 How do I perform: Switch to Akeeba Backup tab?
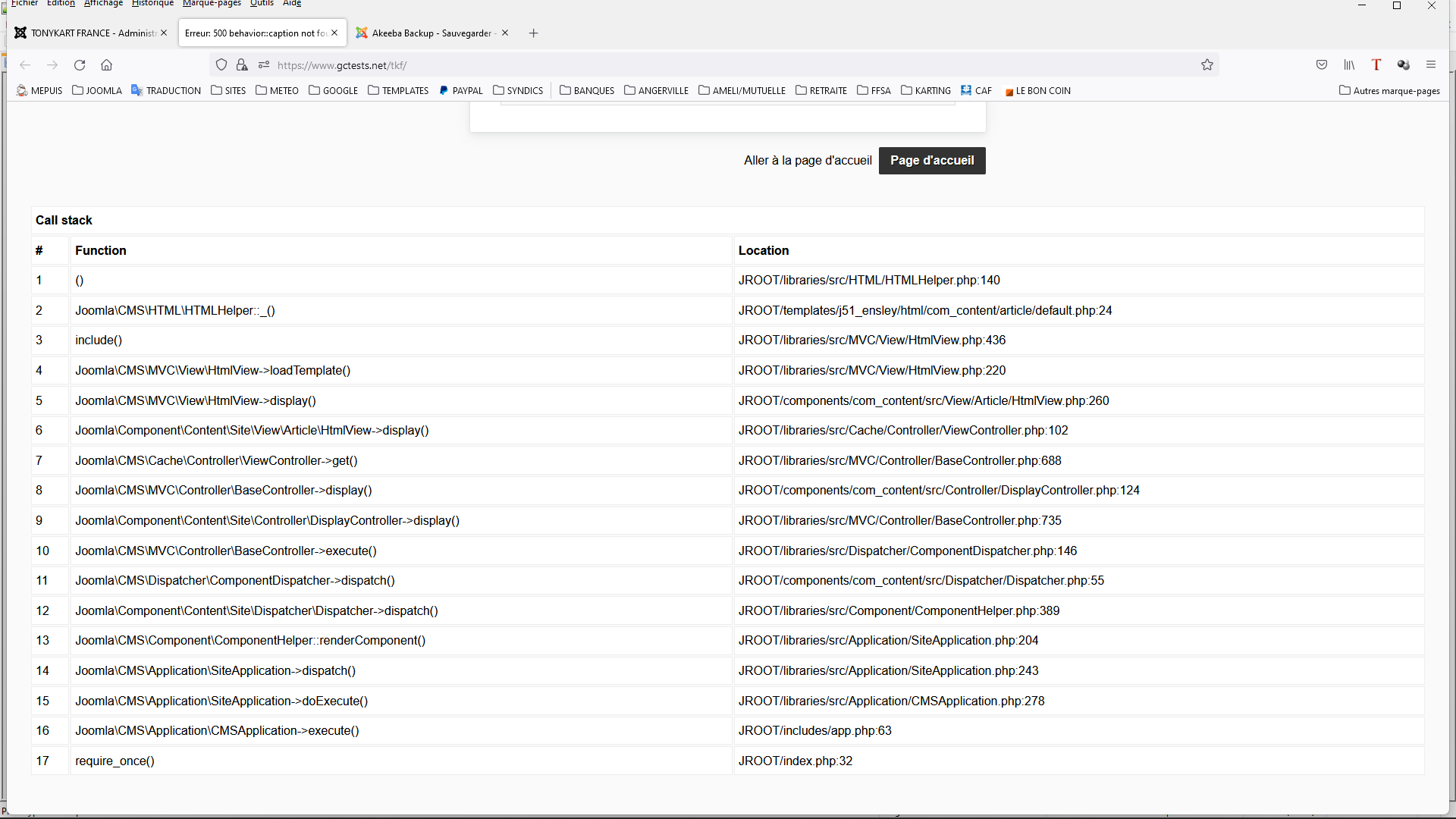click(x=427, y=33)
